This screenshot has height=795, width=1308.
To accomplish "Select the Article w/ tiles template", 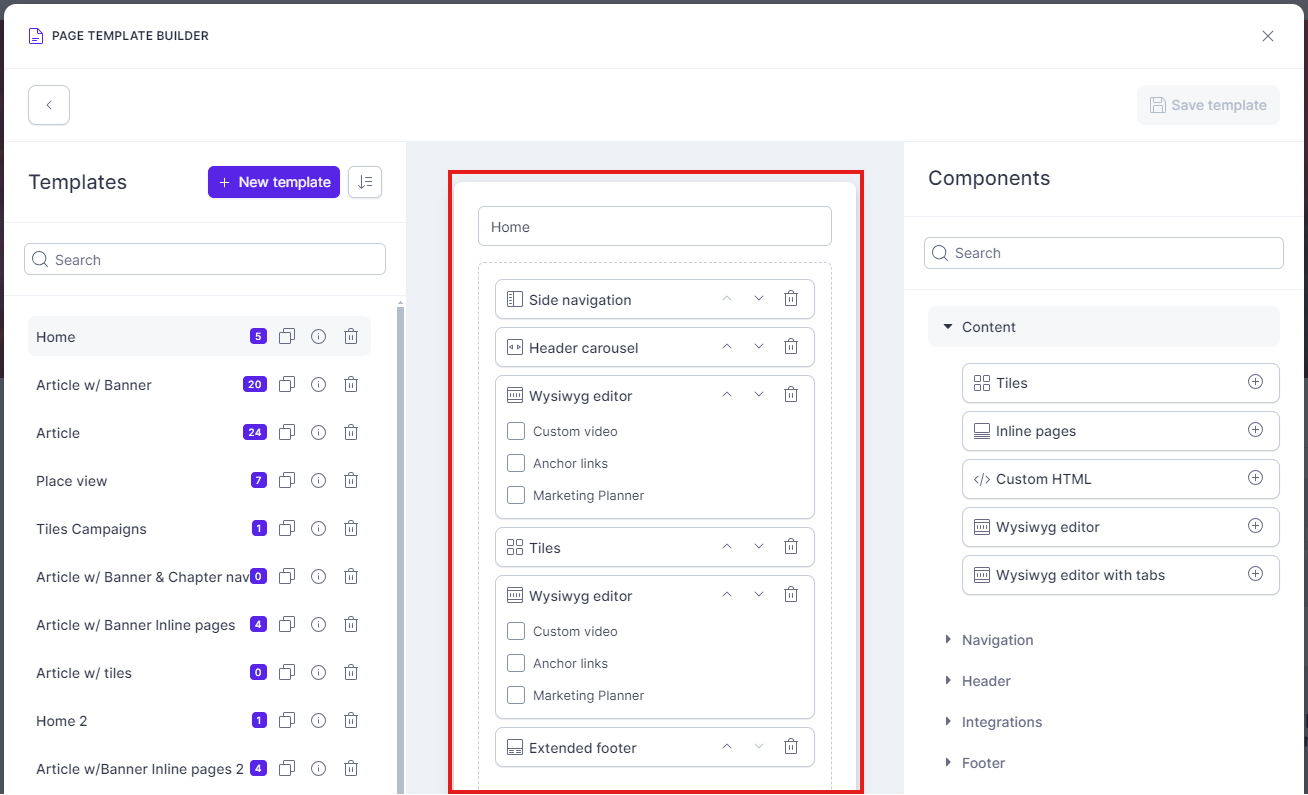I will tap(83, 672).
